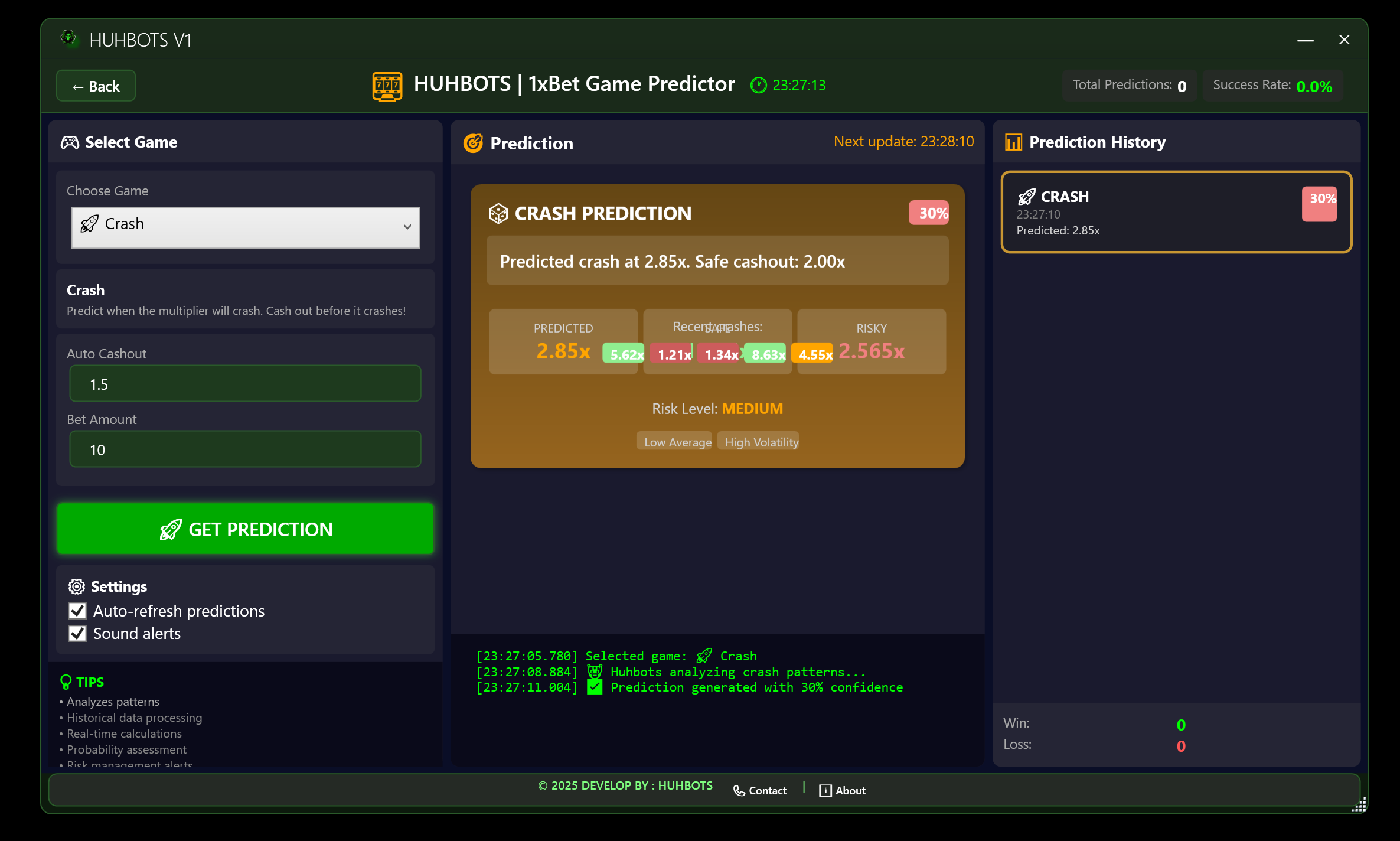The height and width of the screenshot is (841, 1400).
Task: Click the rocket icon in the Crash dropdown
Action: click(x=89, y=224)
